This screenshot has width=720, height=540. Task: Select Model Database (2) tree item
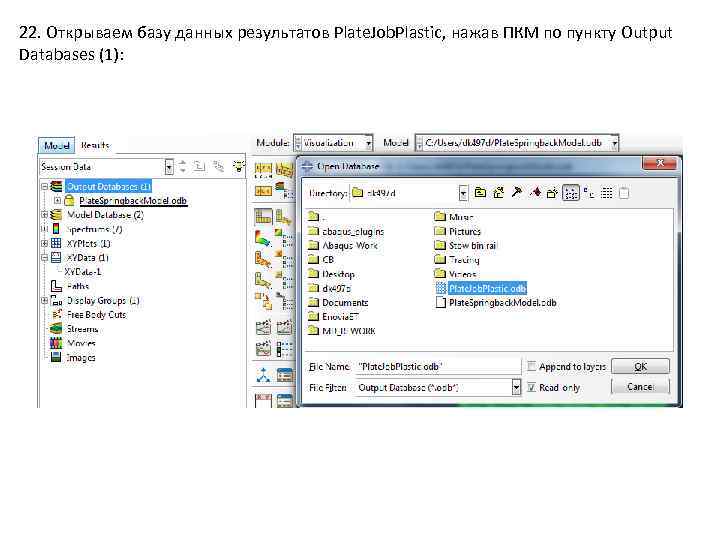click(105, 215)
